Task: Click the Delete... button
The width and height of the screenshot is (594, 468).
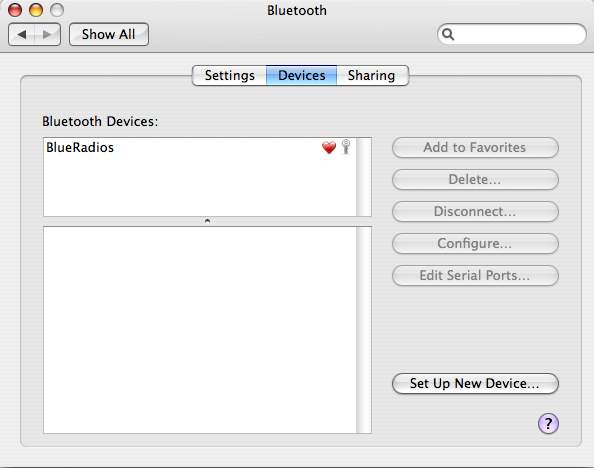Action: pos(475,179)
